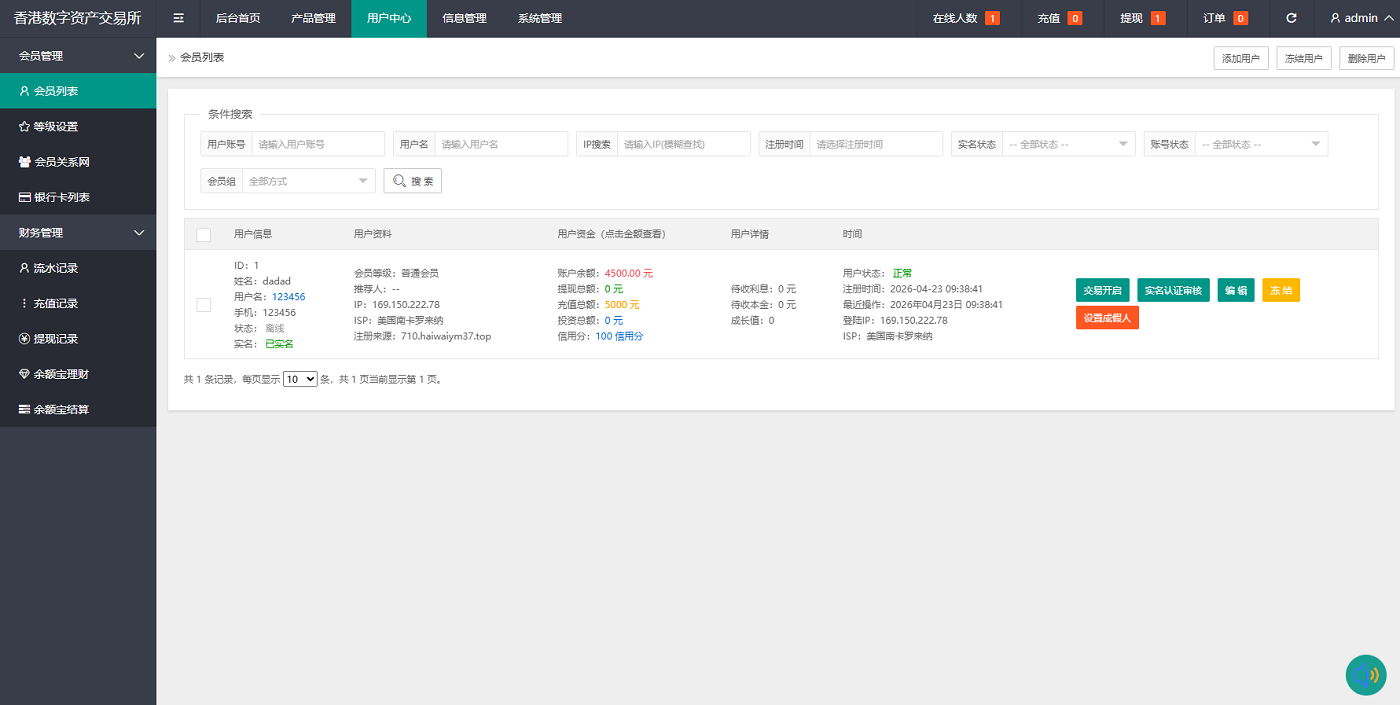1400x705 pixels.
Task: Click the 用户账号 input field
Action: click(317, 144)
